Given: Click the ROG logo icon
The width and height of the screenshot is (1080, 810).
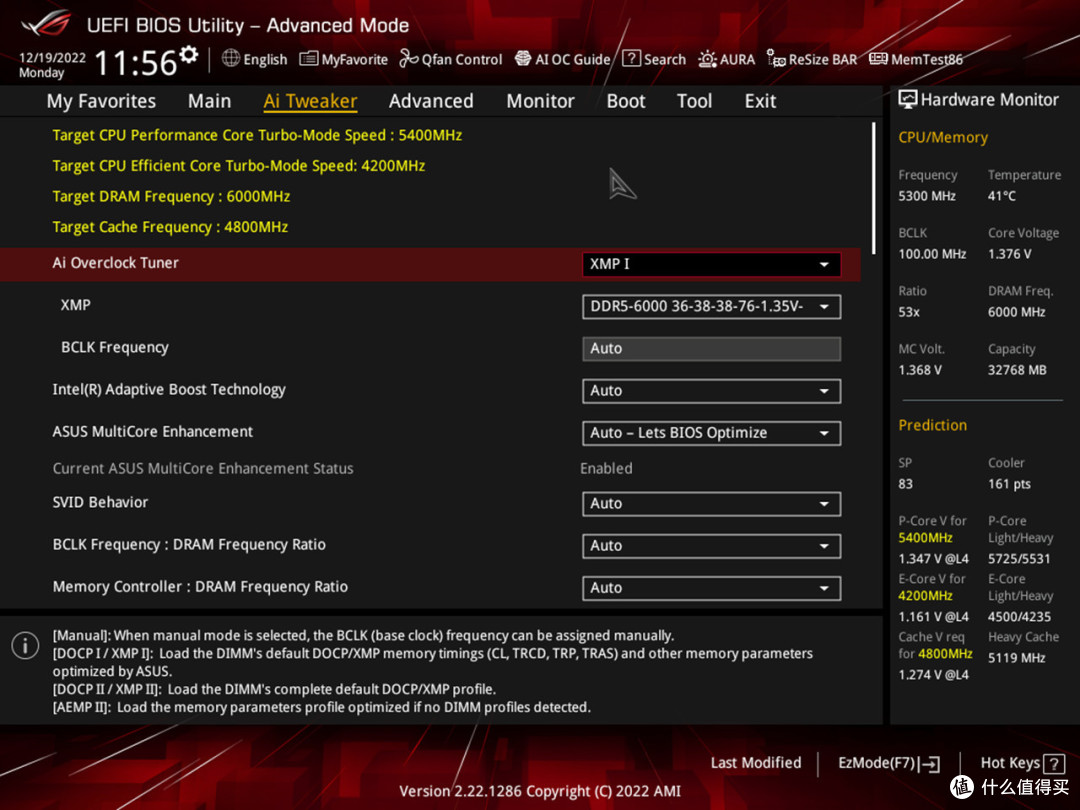Looking at the screenshot, I should [x=46, y=23].
